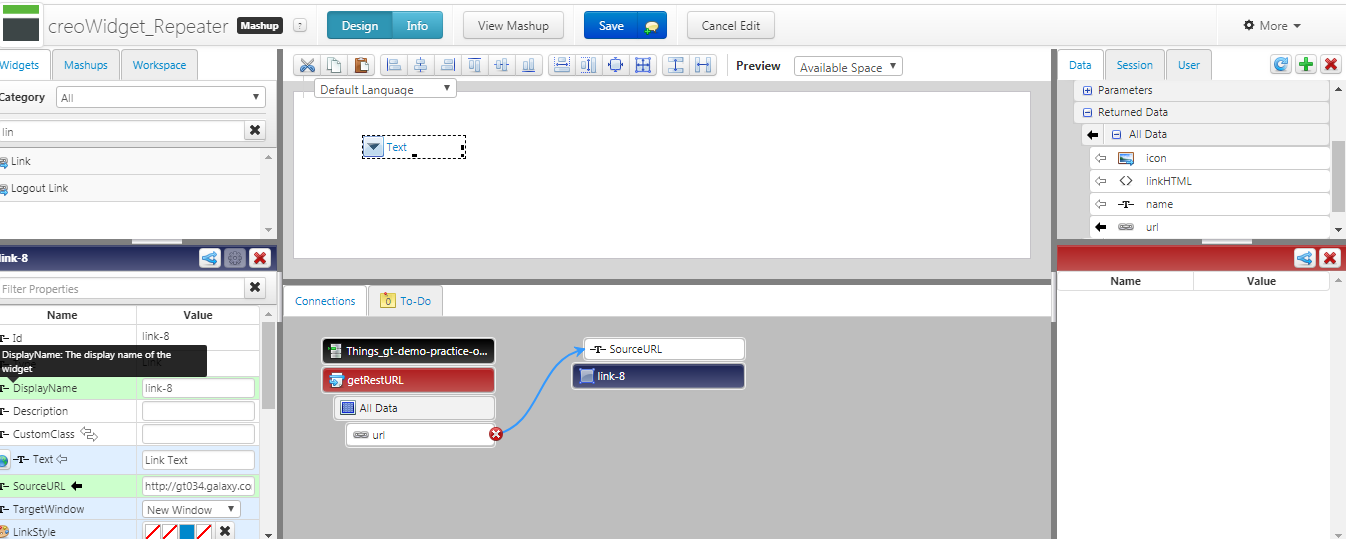Click the Copy icon in toolbar

tap(334, 66)
